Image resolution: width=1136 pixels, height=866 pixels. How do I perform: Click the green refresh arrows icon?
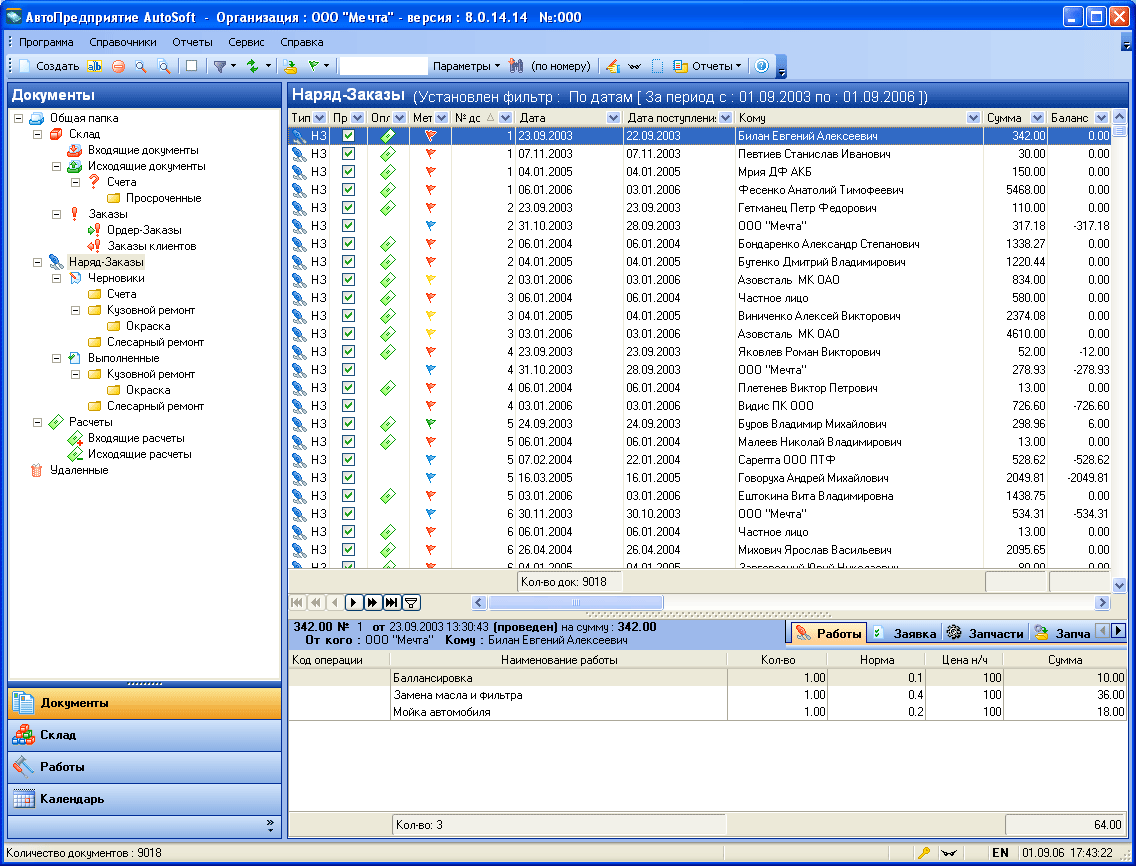pyautogui.click(x=253, y=66)
